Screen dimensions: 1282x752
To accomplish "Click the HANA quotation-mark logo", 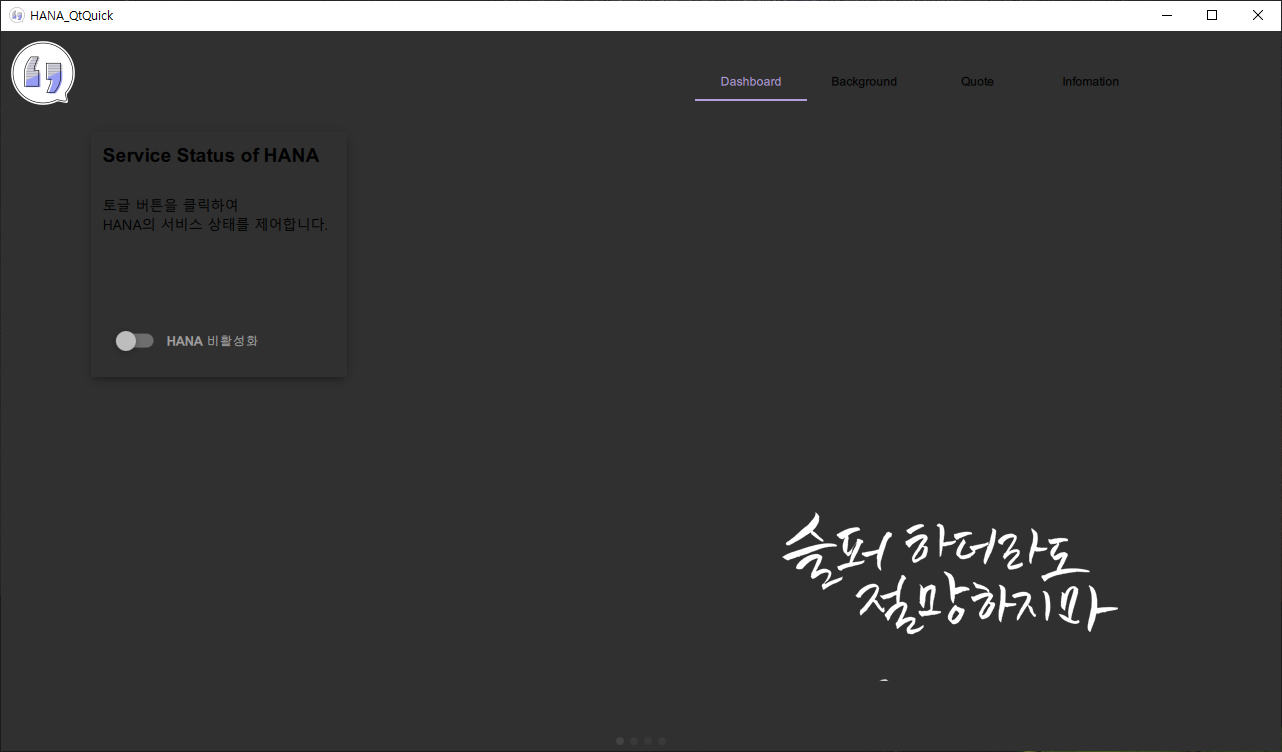I will click(43, 73).
